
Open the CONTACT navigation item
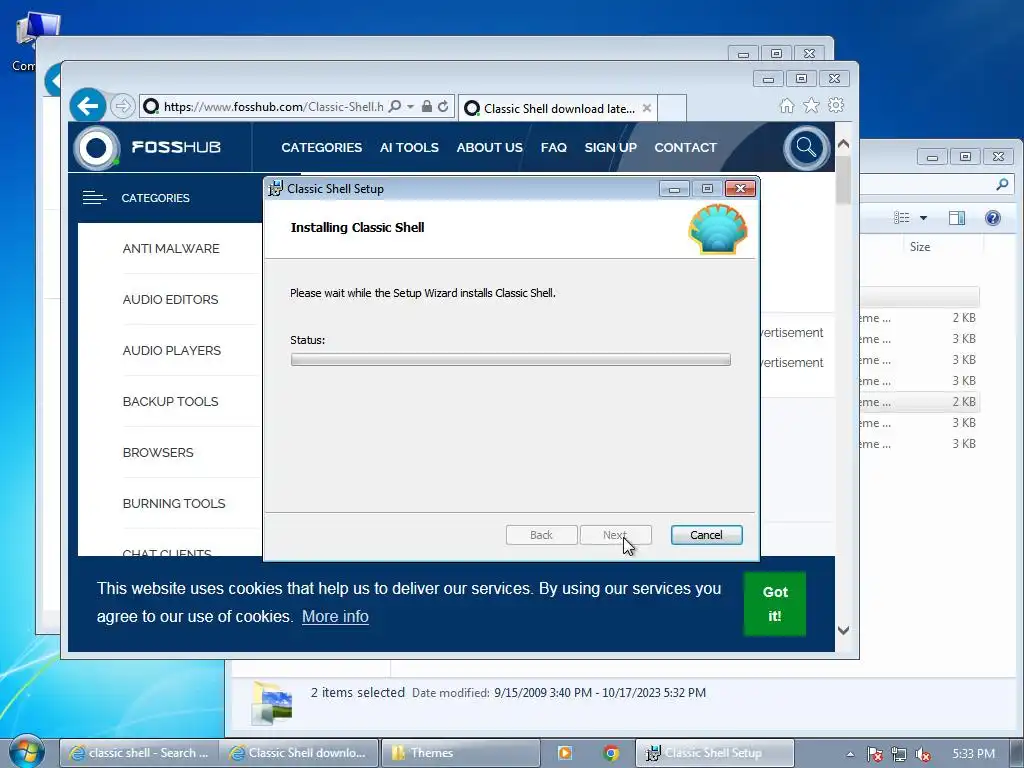(685, 148)
